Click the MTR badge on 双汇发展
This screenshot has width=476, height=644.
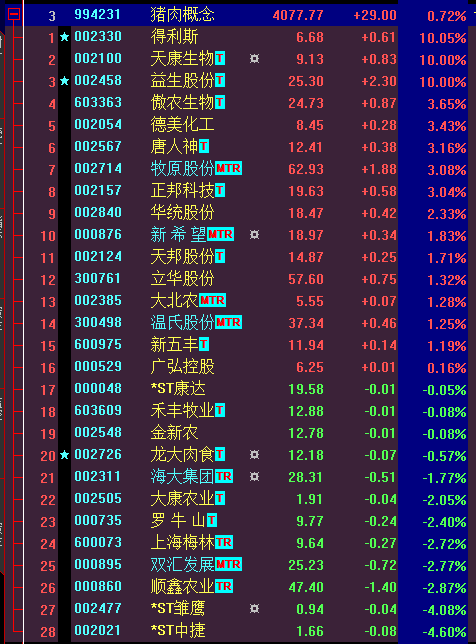pos(228,564)
